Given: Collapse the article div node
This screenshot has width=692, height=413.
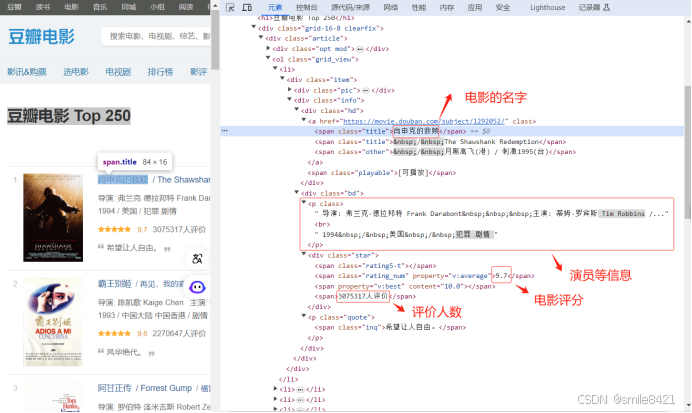Looking at the screenshot, I should (261, 38).
